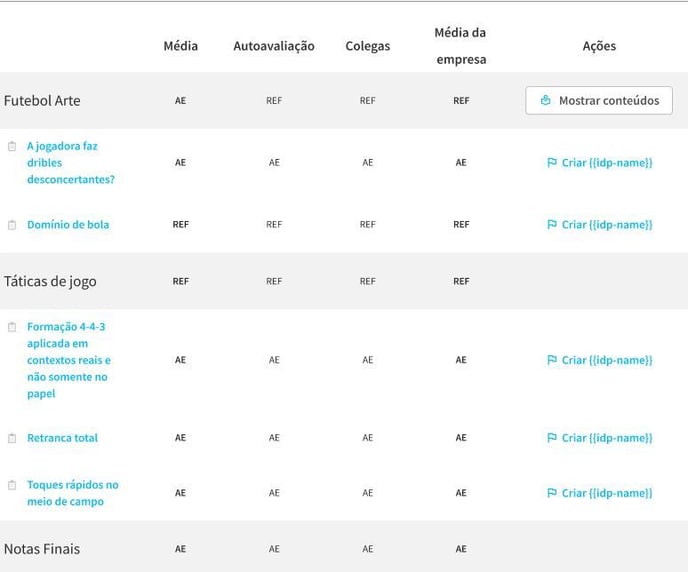
Task: Open the Domínio de bola link
Action: click(x=68, y=225)
